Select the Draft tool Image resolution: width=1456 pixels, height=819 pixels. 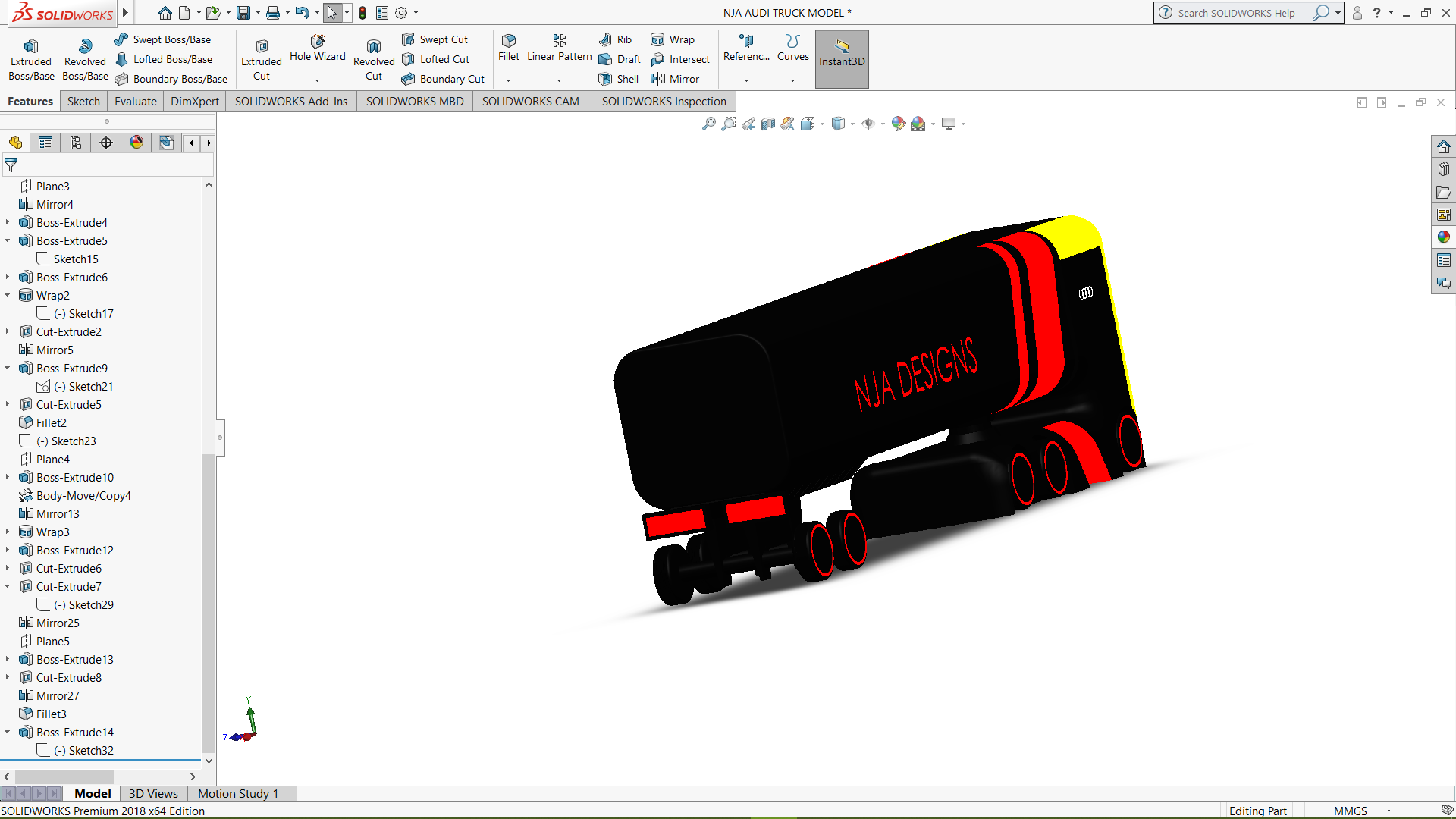click(620, 59)
